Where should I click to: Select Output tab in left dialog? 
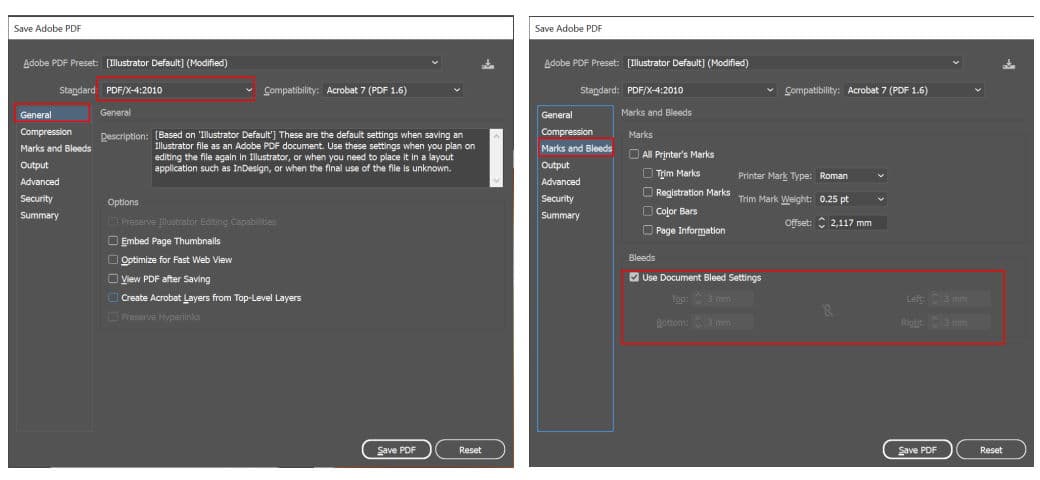34,165
